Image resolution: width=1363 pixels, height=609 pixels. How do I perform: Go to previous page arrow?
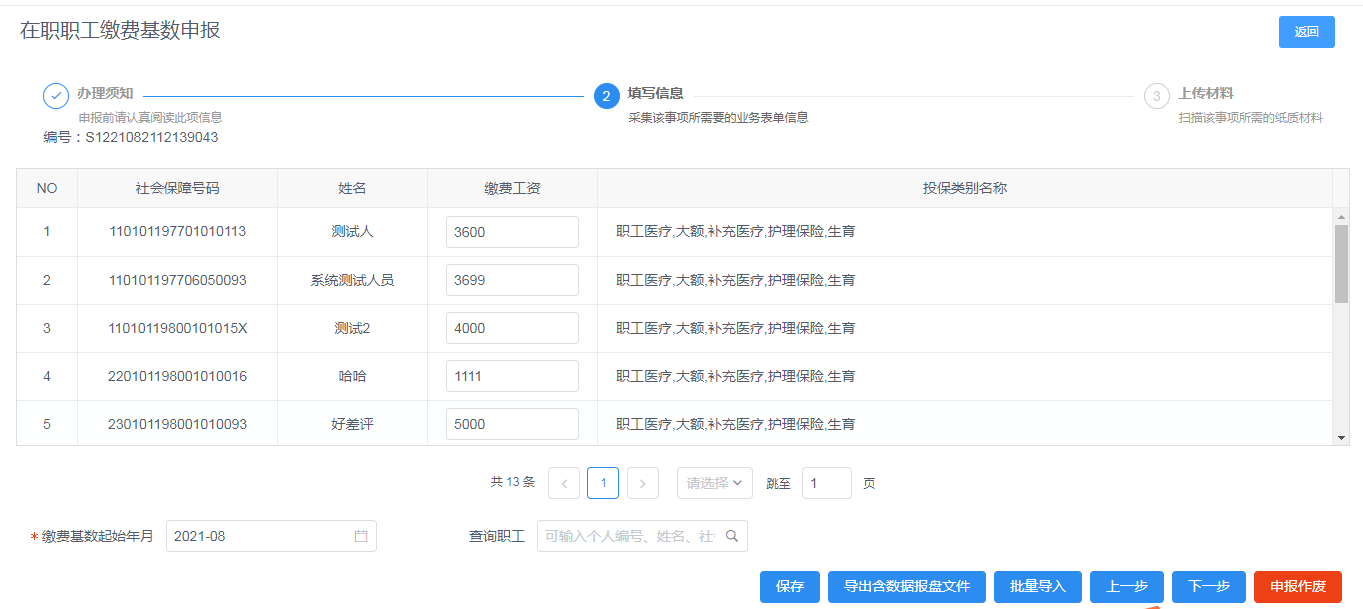click(564, 483)
